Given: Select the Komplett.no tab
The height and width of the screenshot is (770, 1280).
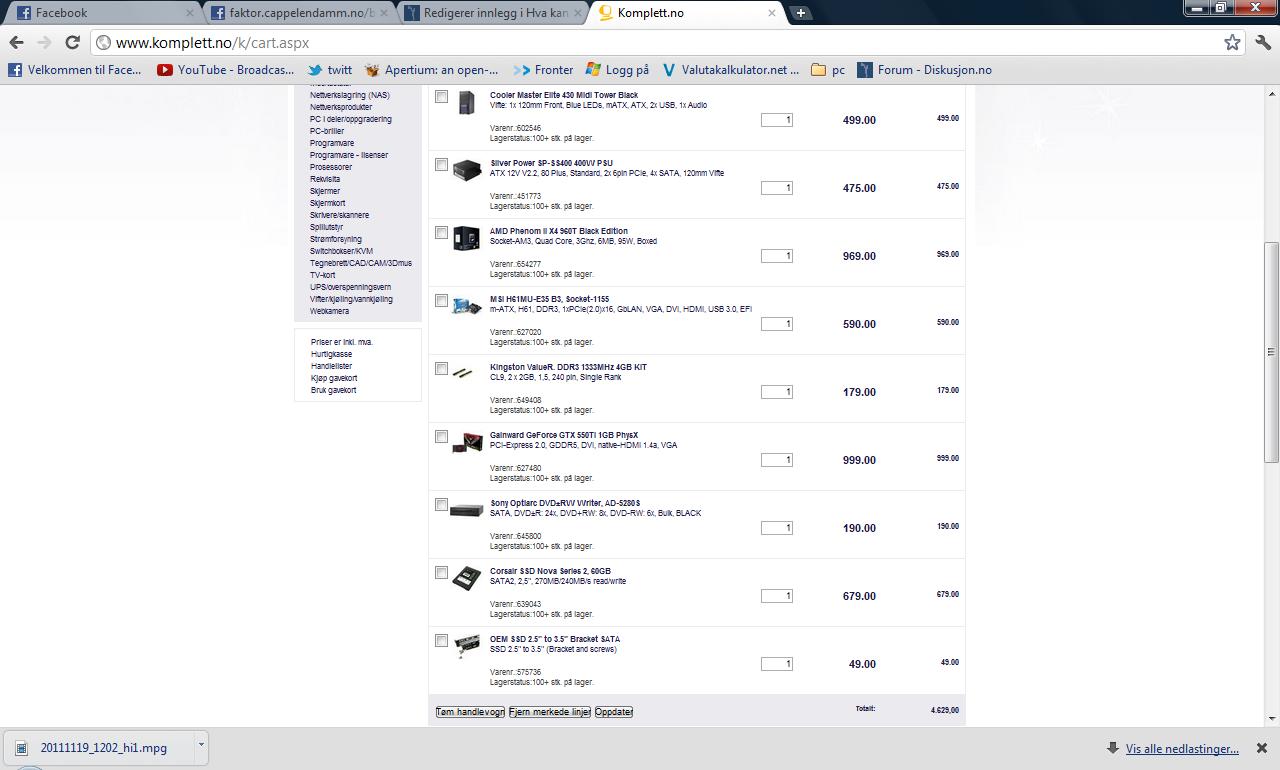Looking at the screenshot, I should [684, 13].
